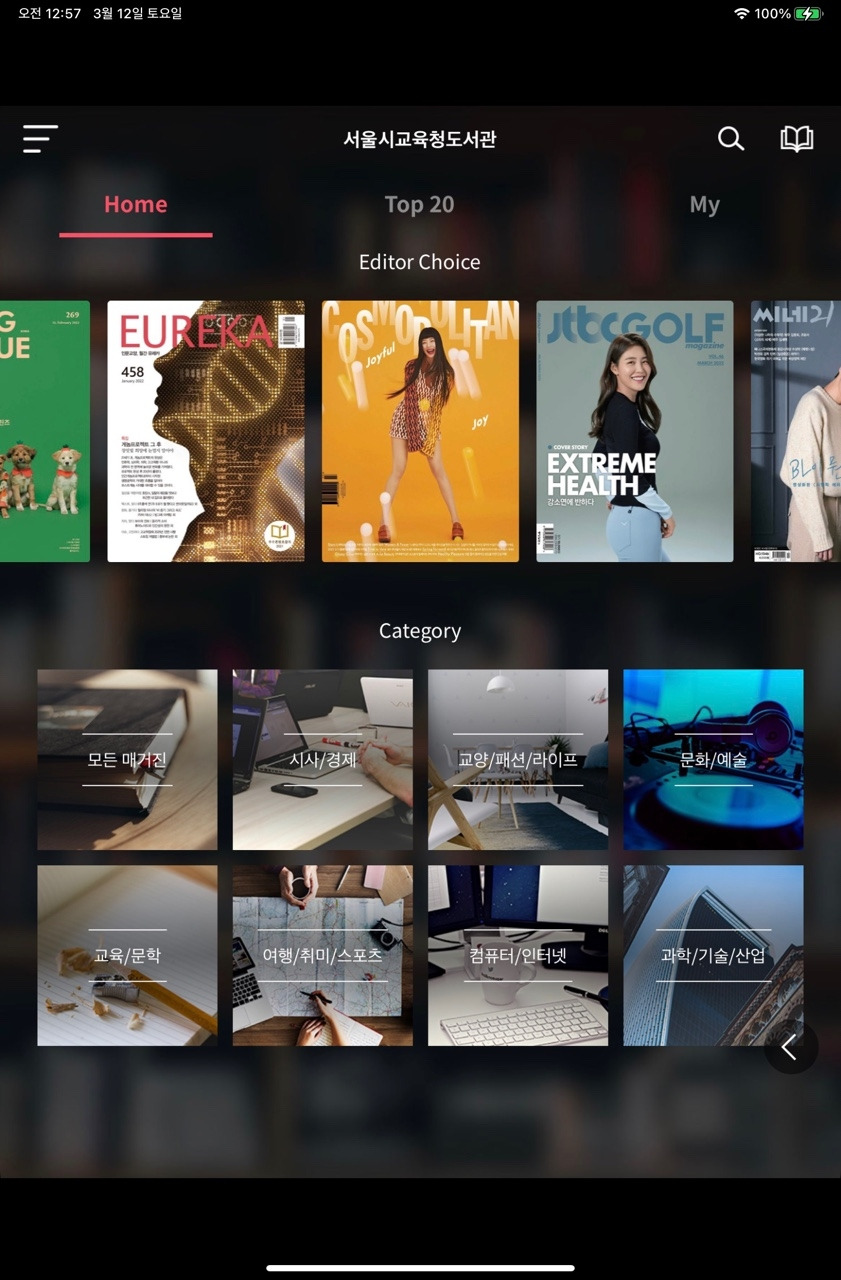The height and width of the screenshot is (1280, 841).
Task: Switch to the My tab
Action: [x=705, y=204]
